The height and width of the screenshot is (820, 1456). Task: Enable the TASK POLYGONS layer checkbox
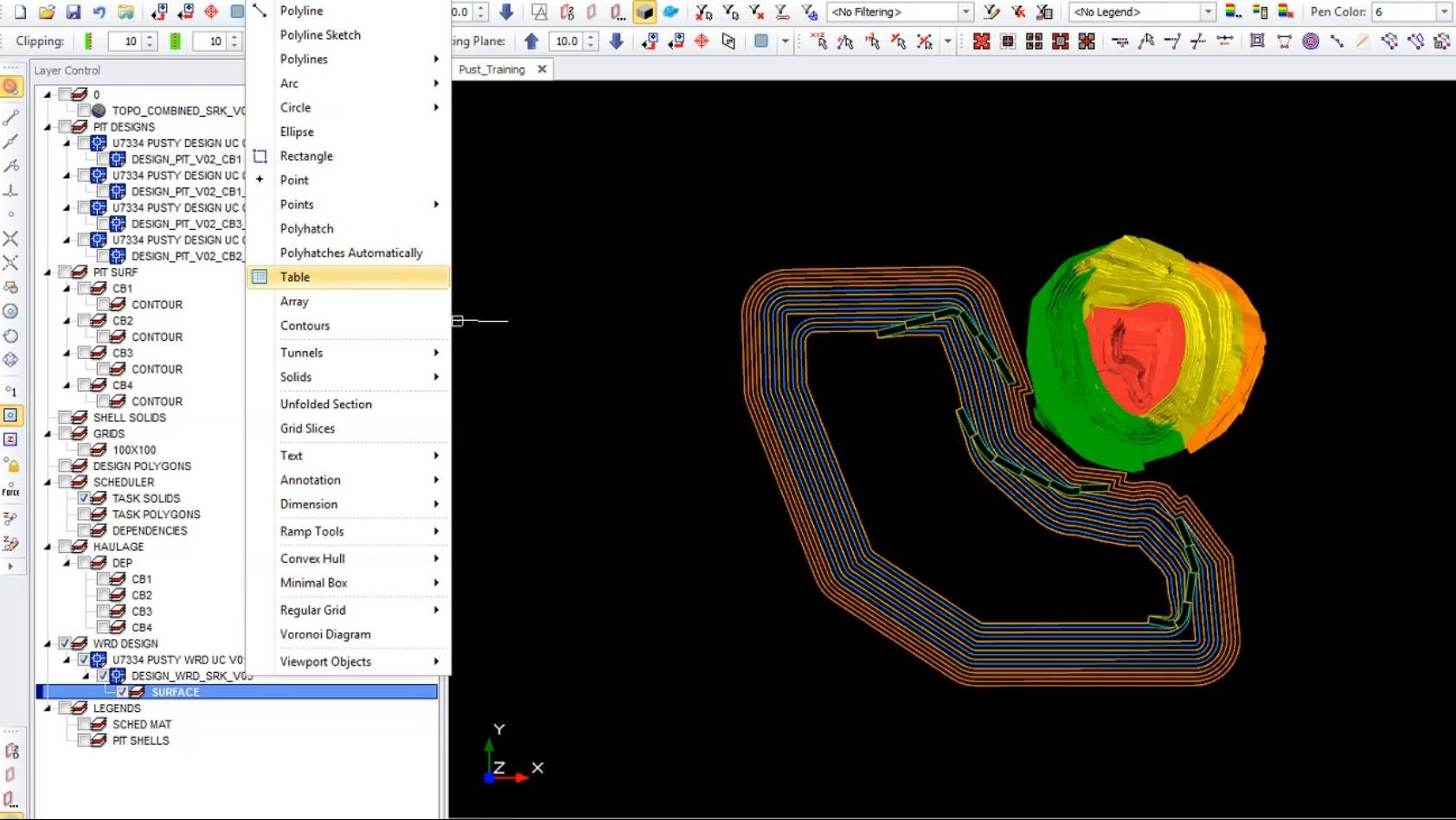pyautogui.click(x=84, y=515)
